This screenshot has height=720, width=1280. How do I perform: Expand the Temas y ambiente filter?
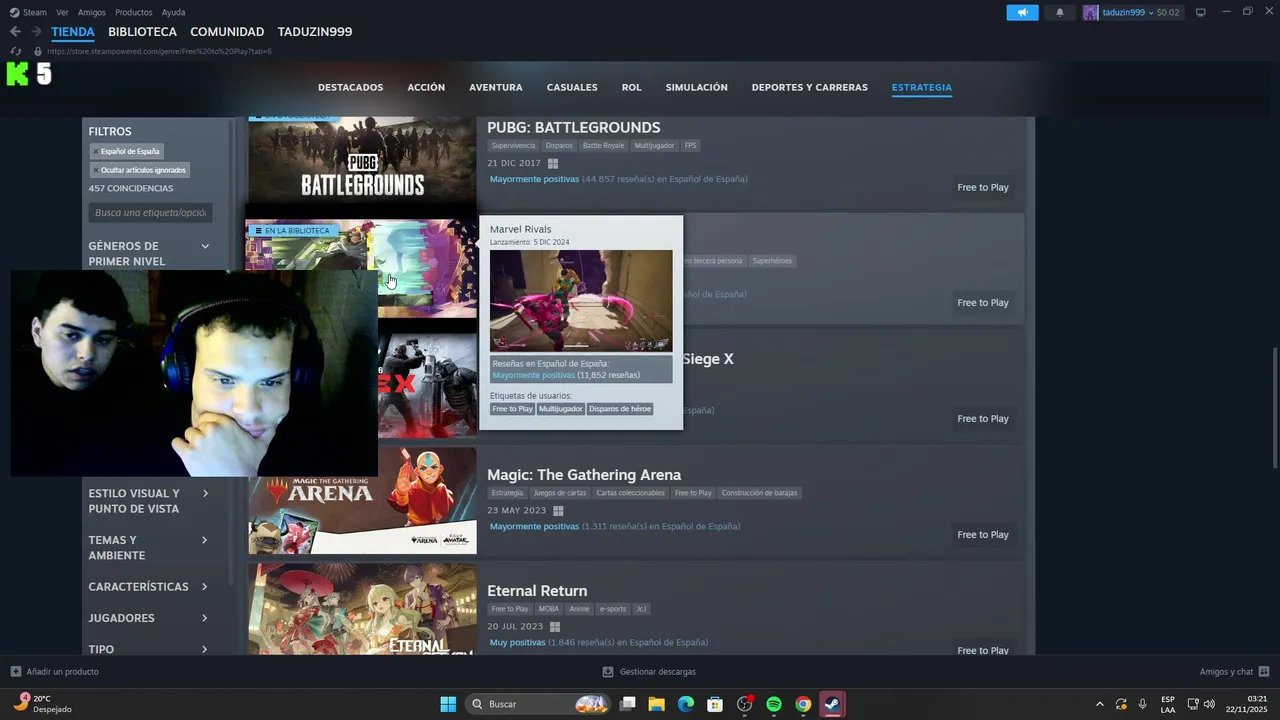coord(205,540)
